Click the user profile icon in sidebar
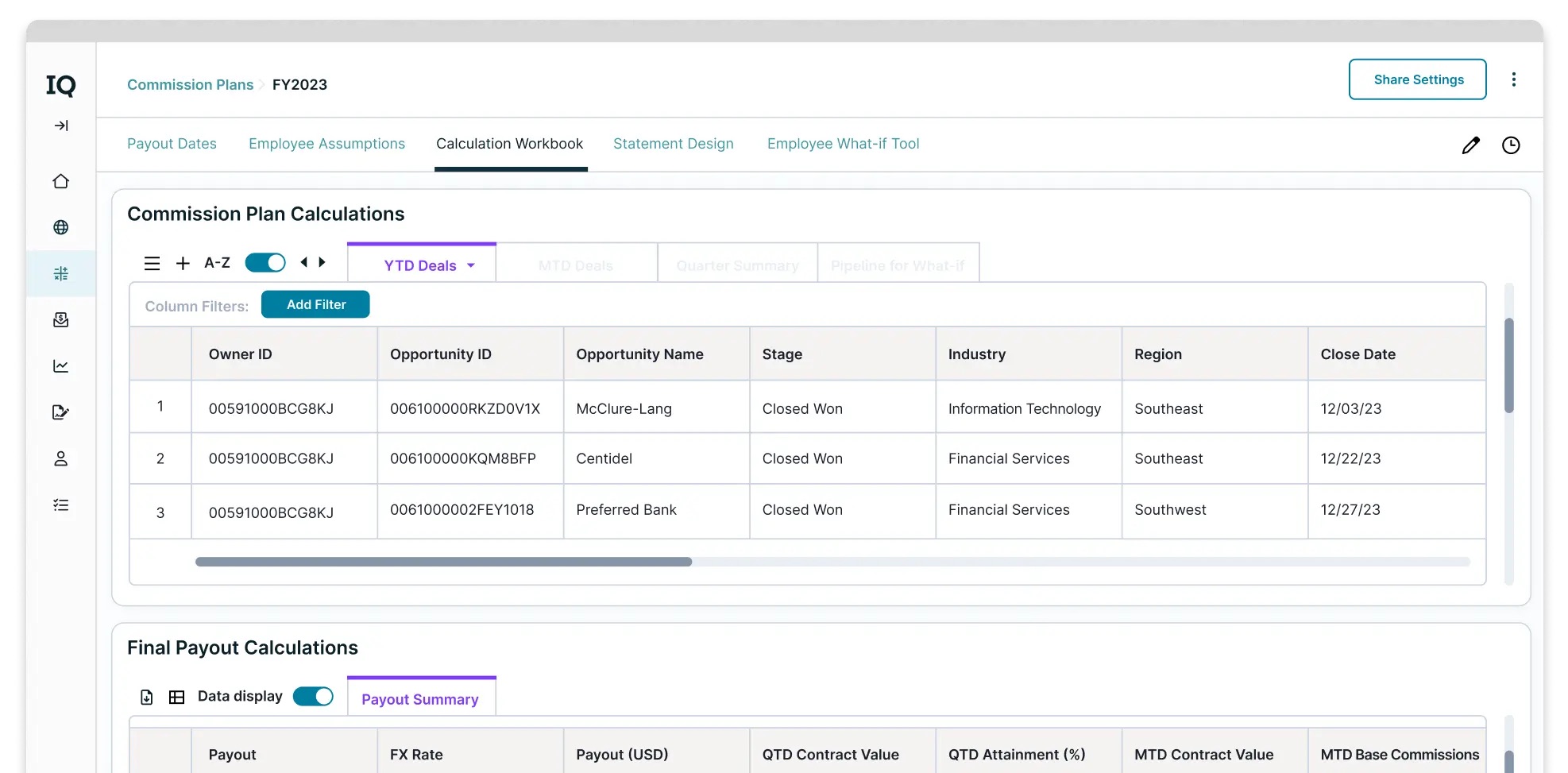Viewport: 1568px width, 773px height. [60, 458]
